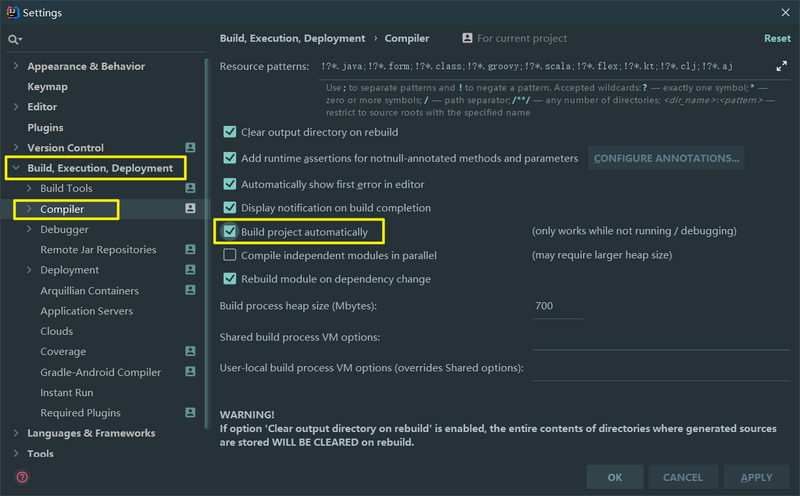Click the expand icon beside the Resource patterns field
800x496 pixels.
[781, 66]
